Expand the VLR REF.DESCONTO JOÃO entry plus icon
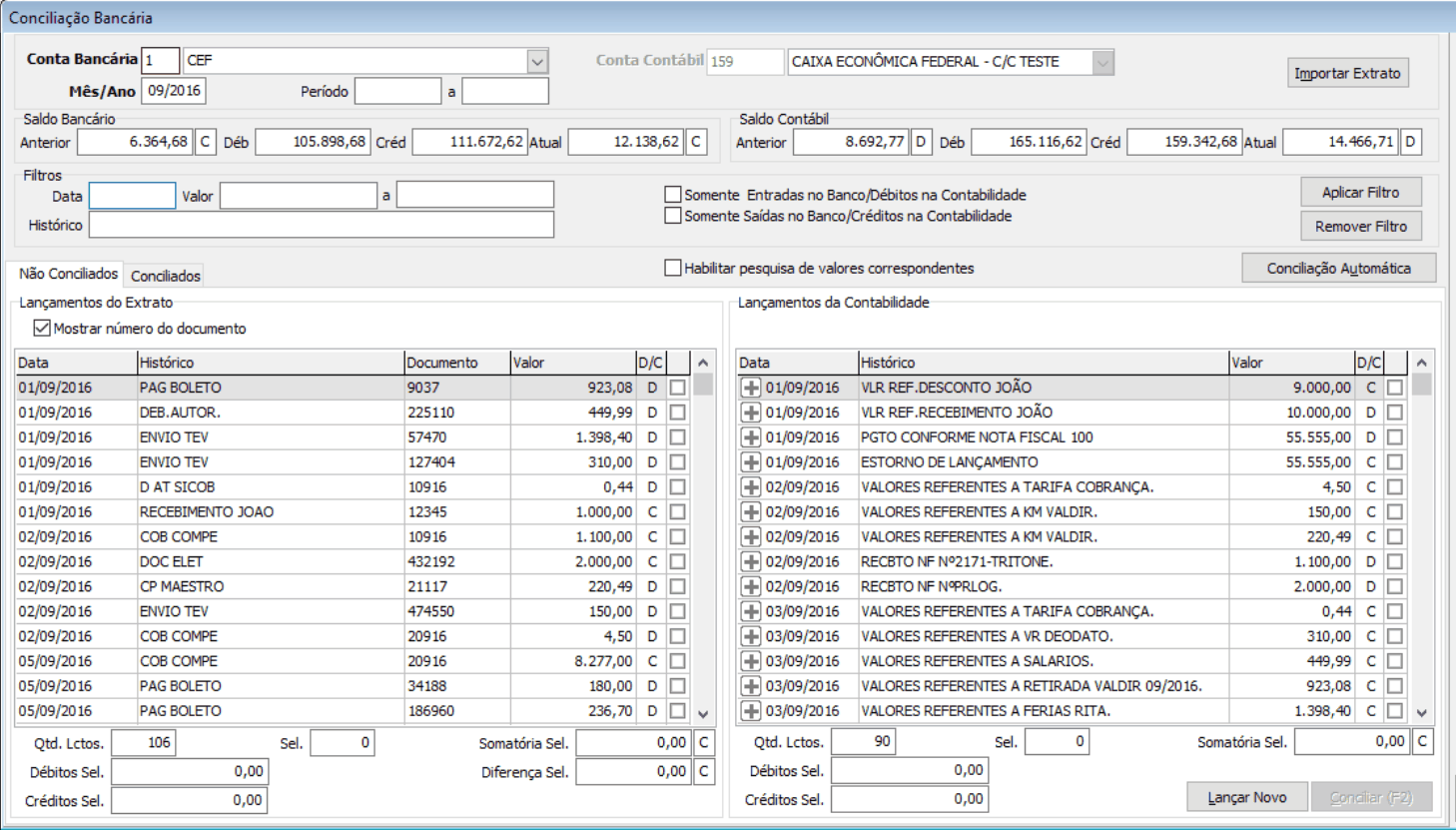Image resolution: width=1456 pixels, height=830 pixels. click(751, 388)
